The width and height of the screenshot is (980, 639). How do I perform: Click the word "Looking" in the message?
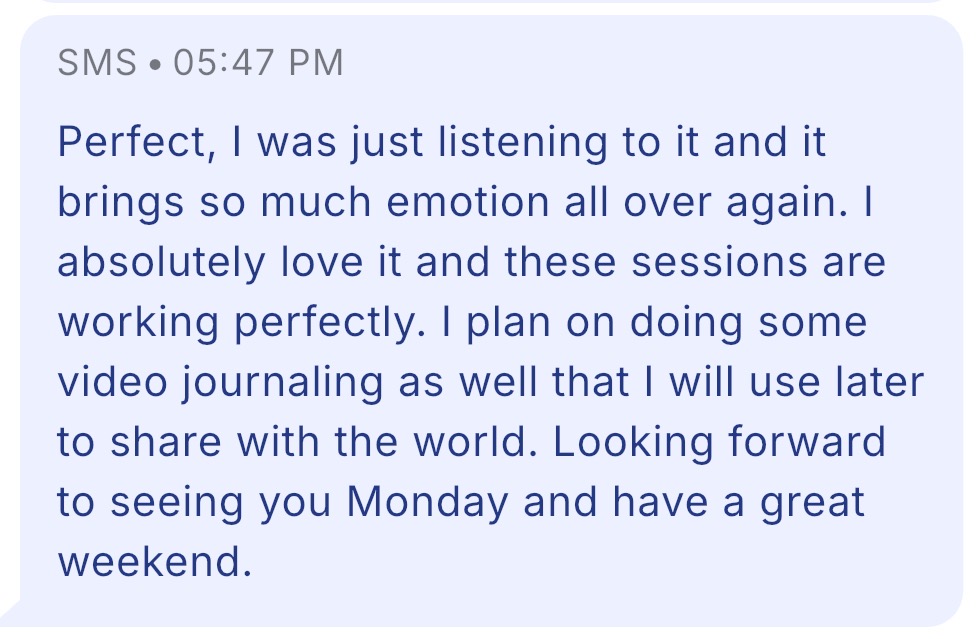click(632, 443)
